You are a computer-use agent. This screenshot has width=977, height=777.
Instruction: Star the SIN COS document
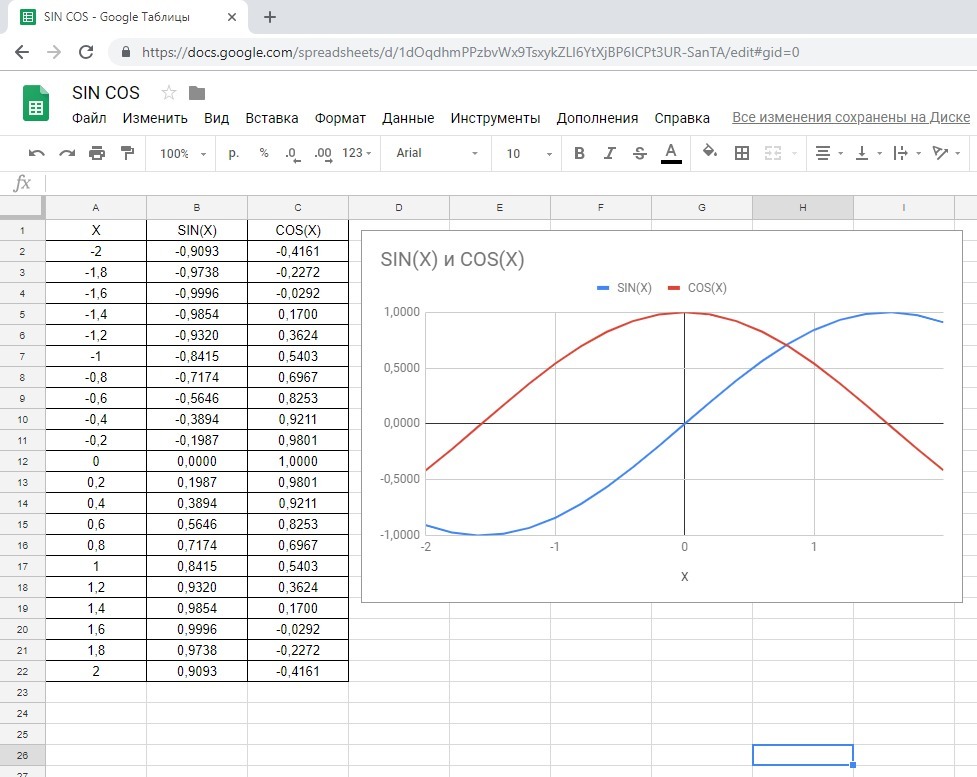[x=168, y=93]
